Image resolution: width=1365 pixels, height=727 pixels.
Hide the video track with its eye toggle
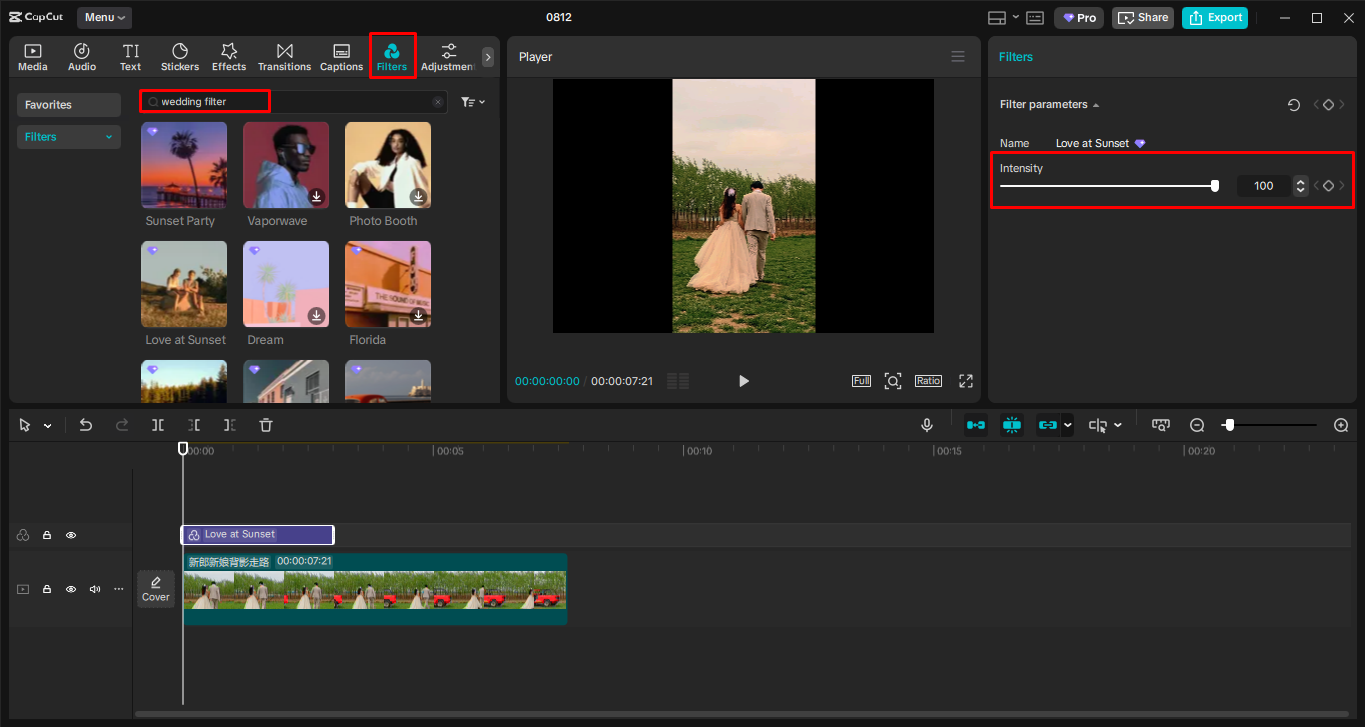point(70,589)
